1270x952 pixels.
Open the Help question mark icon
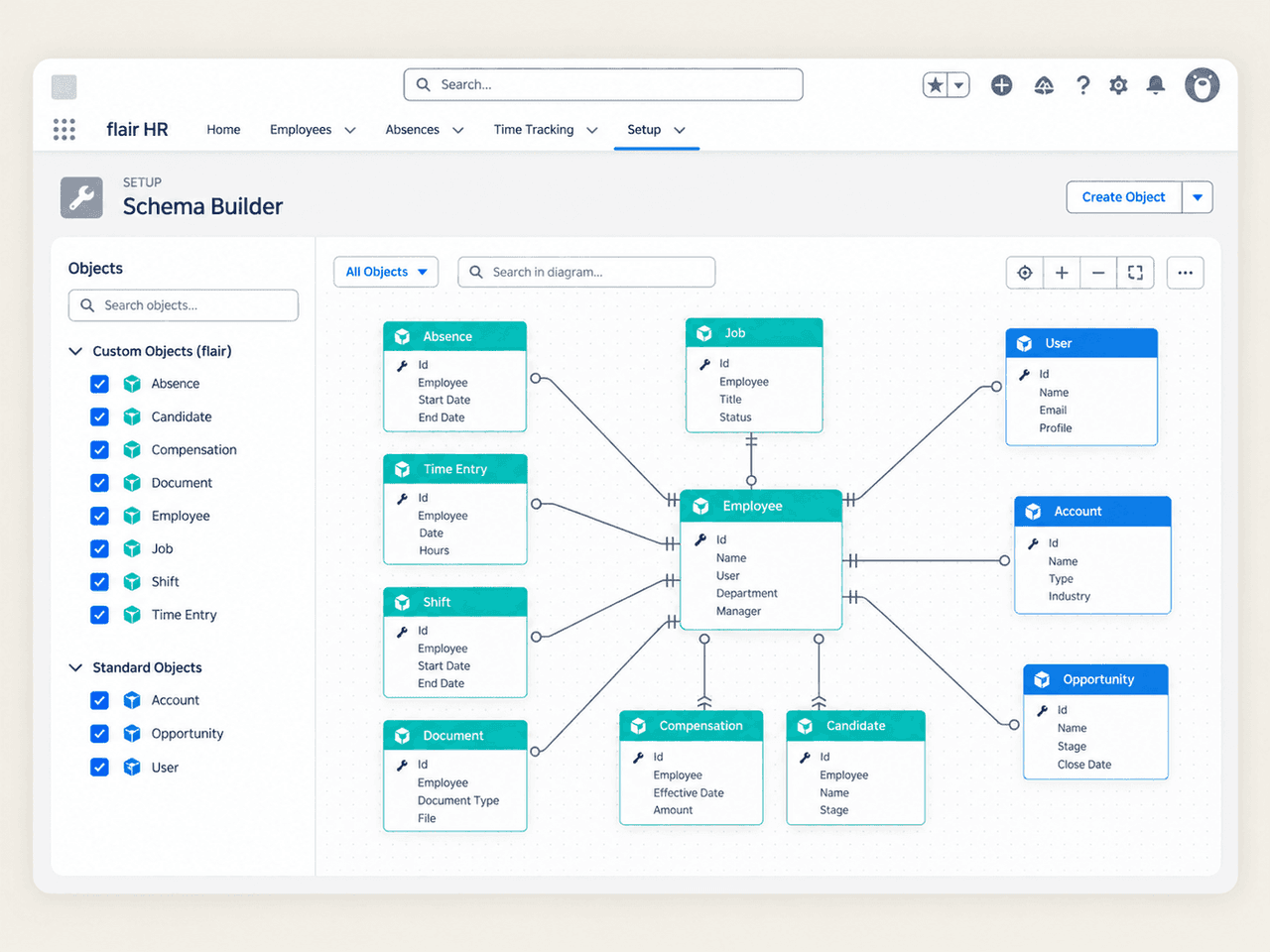pos(1083,85)
